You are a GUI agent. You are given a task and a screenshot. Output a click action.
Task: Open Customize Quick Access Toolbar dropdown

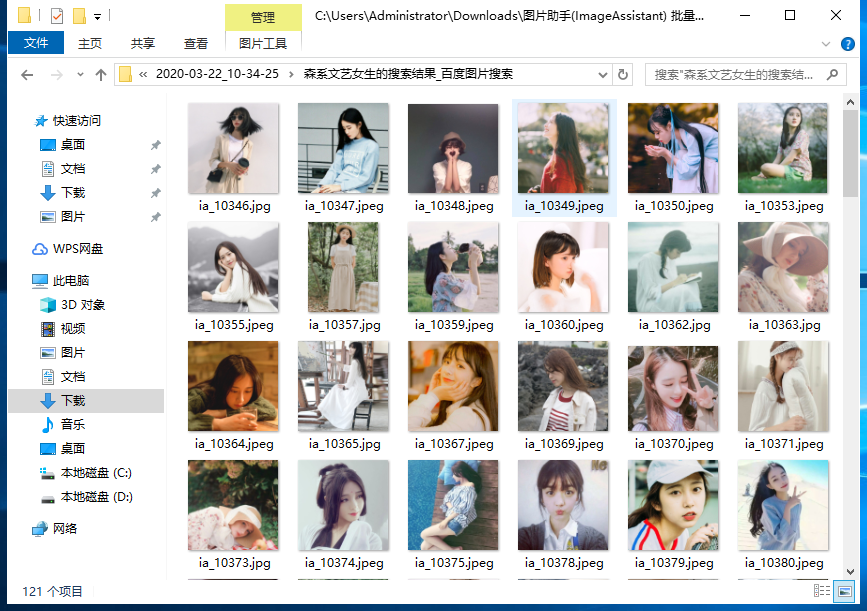pyautogui.click(x=97, y=17)
